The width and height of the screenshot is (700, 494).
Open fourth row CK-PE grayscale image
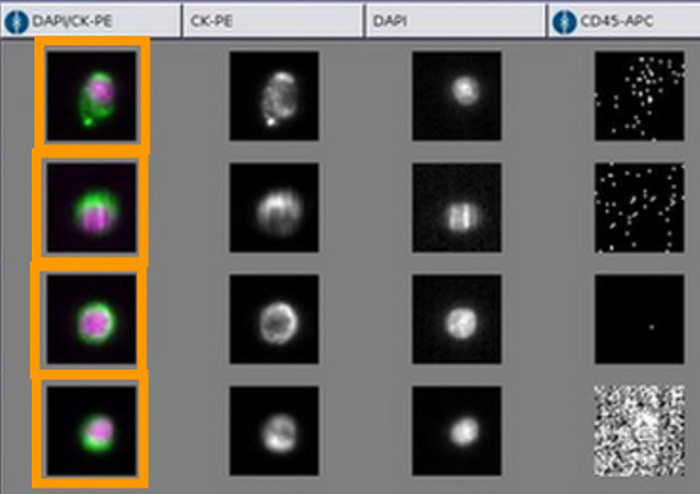[x=273, y=431]
